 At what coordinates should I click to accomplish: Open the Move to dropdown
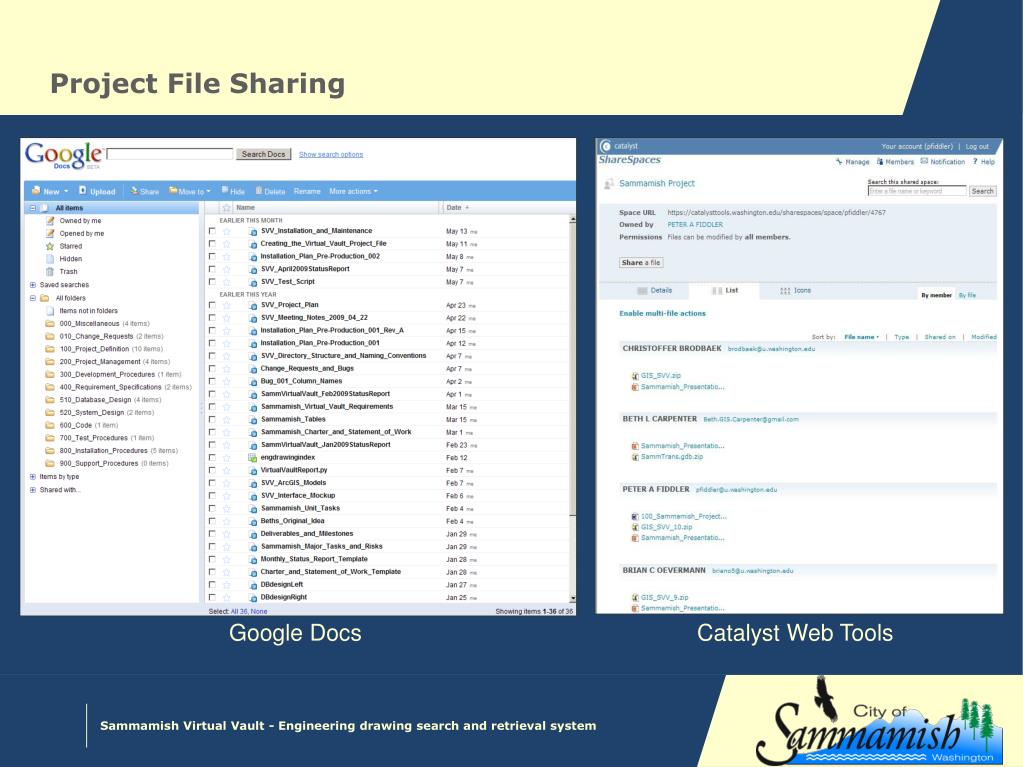click(190, 191)
